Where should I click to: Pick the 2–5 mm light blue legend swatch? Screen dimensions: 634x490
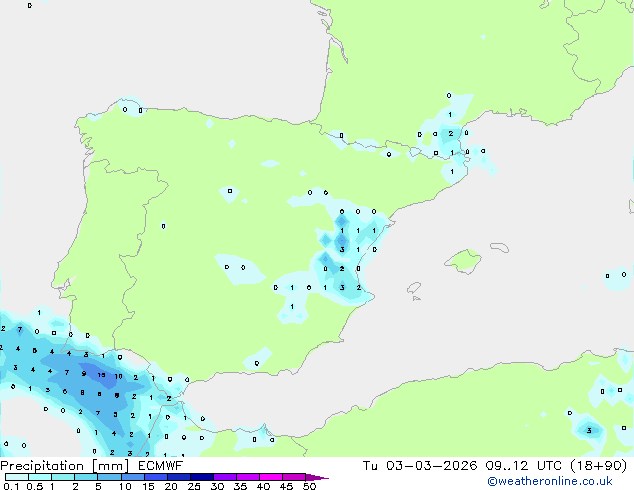[x=86, y=477]
